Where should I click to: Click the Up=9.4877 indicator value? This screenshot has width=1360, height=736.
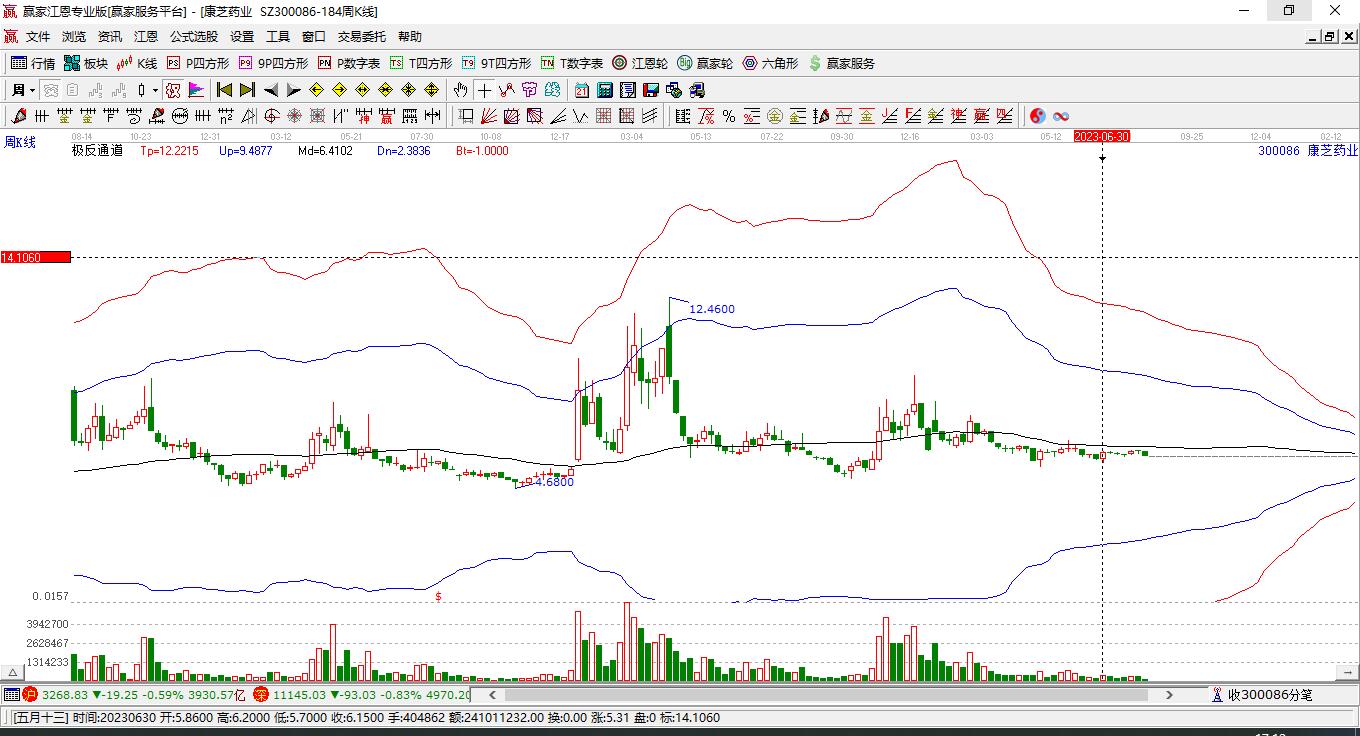click(x=245, y=151)
